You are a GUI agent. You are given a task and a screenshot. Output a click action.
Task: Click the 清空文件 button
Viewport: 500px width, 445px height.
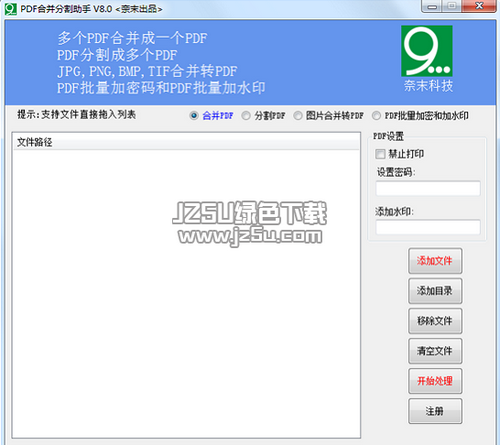(435, 351)
